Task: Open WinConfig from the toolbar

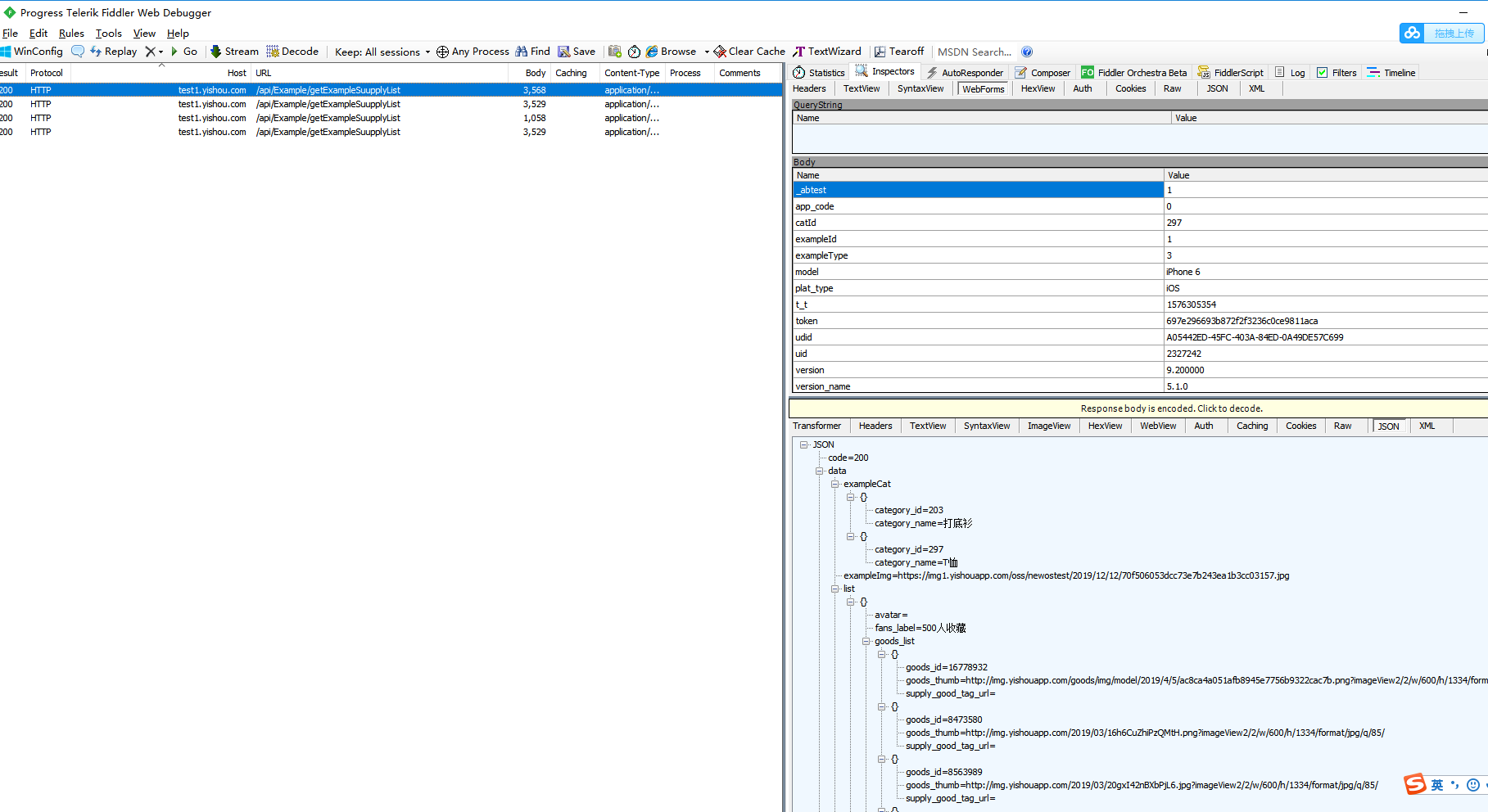Action: (32, 52)
